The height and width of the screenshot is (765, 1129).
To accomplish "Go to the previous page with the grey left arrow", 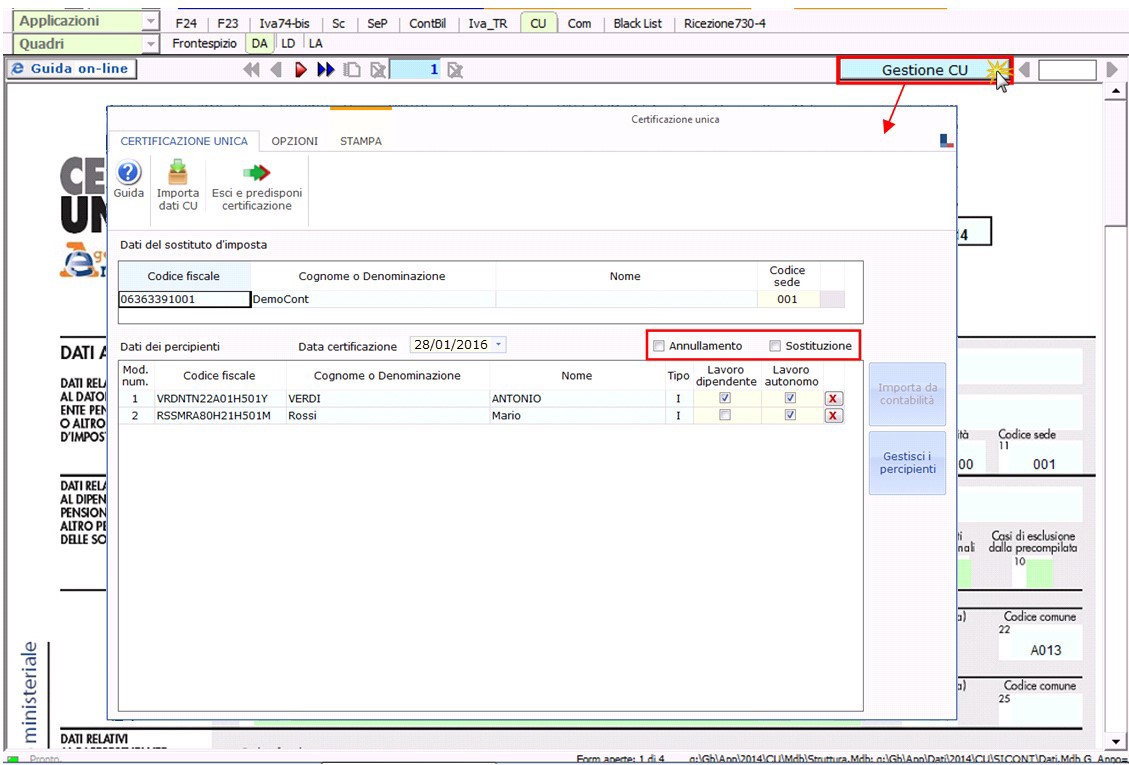I will [x=275, y=70].
